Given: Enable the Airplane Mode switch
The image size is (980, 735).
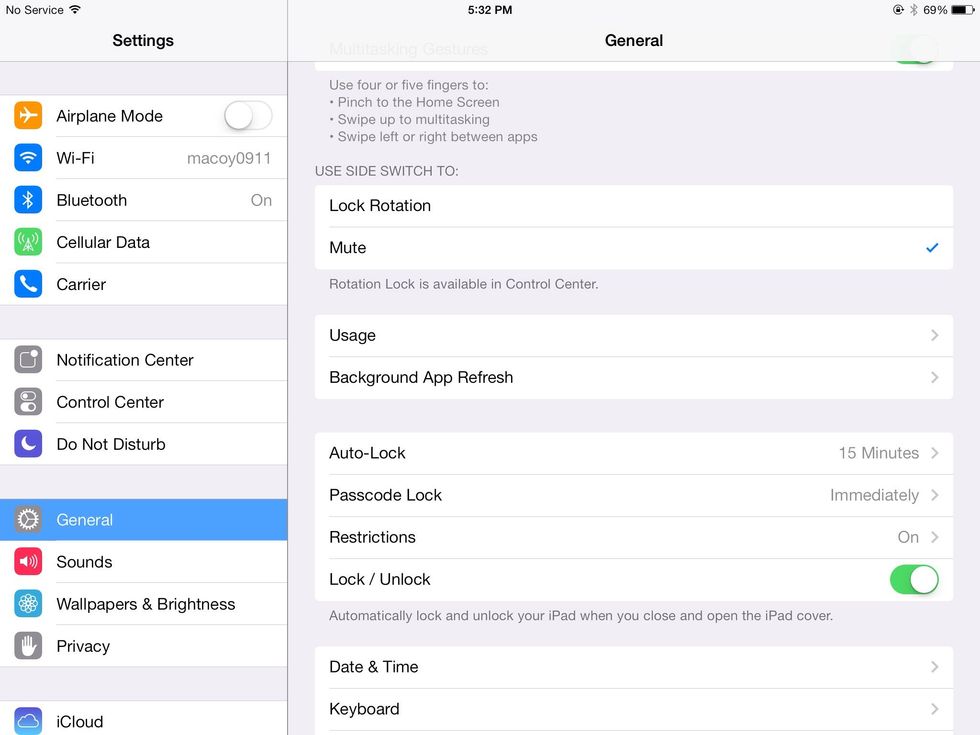Looking at the screenshot, I should coord(247,116).
